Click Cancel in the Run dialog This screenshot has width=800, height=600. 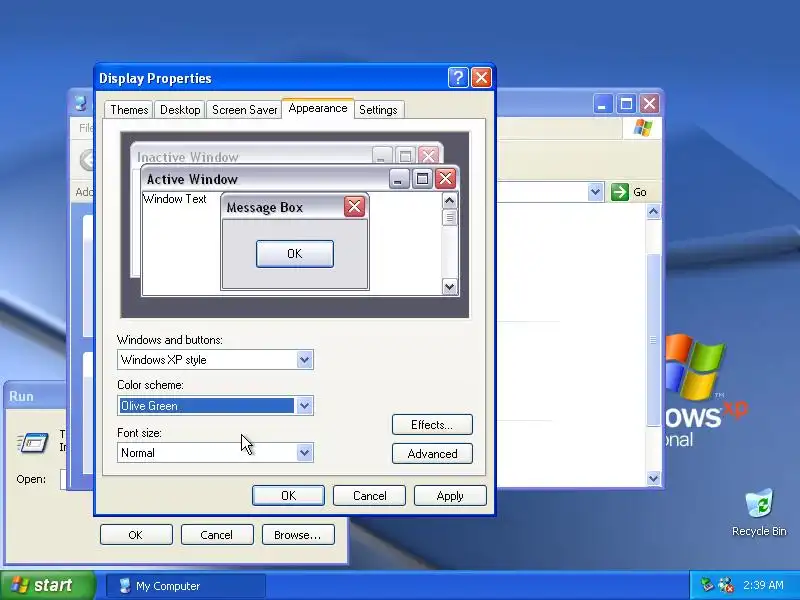(216, 535)
